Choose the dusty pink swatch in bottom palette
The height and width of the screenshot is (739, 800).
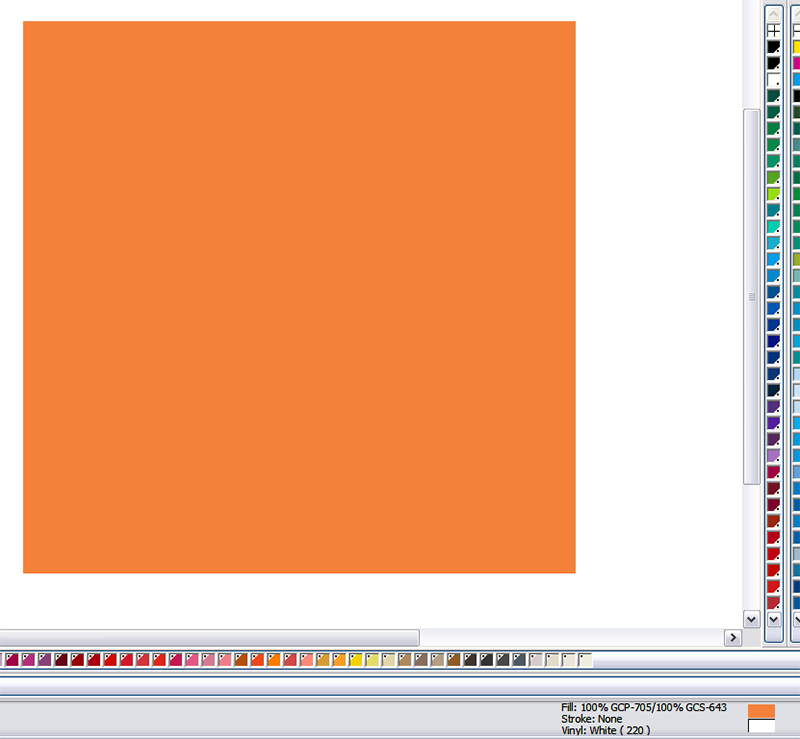click(x=208, y=660)
